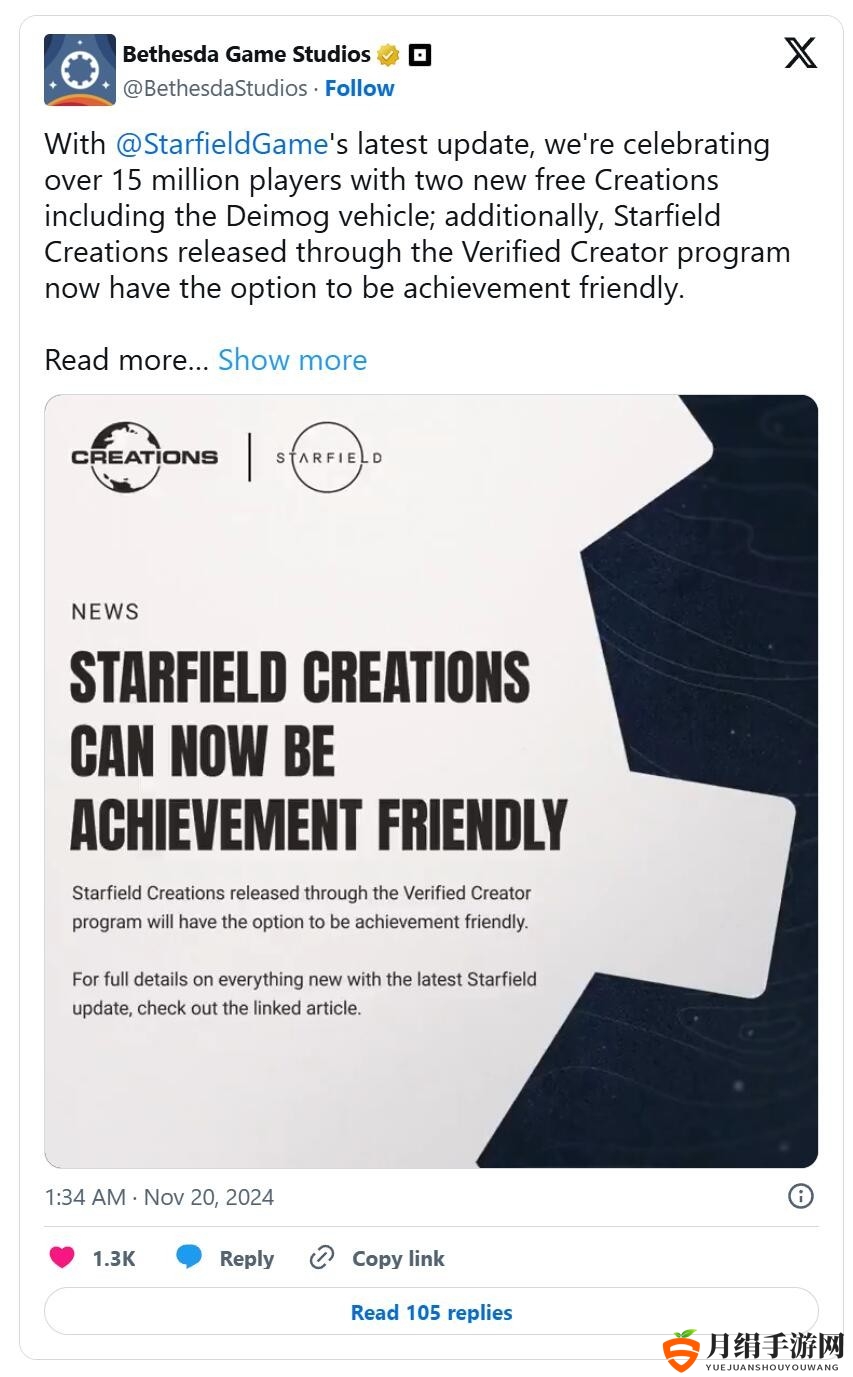Image resolution: width=853 pixels, height=1377 pixels.
Task: Open the tweet info circle icon
Action: tap(801, 1196)
